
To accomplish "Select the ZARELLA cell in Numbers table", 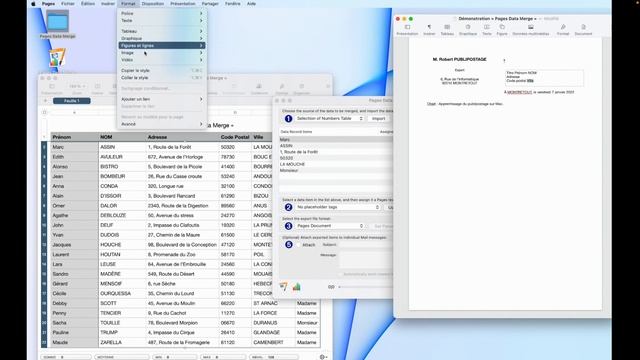I will pos(122,342).
